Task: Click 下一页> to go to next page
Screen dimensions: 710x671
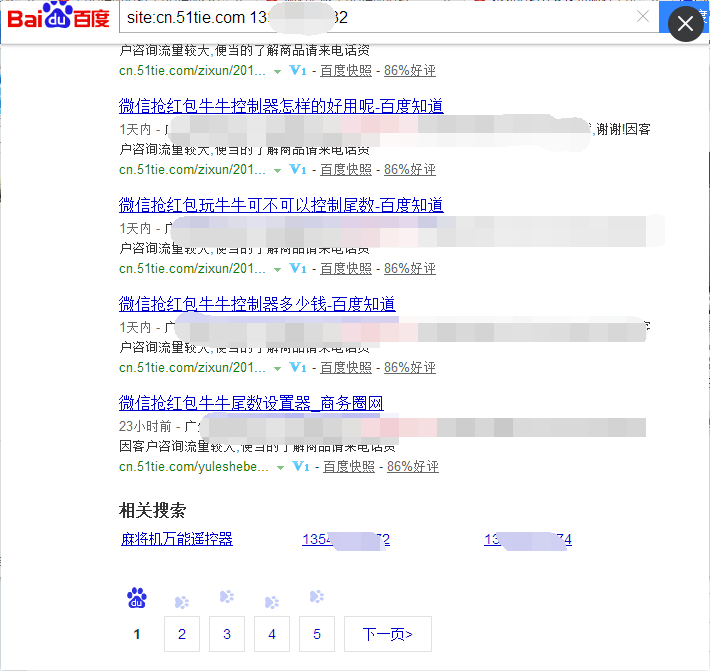Action: pyautogui.click(x=388, y=634)
